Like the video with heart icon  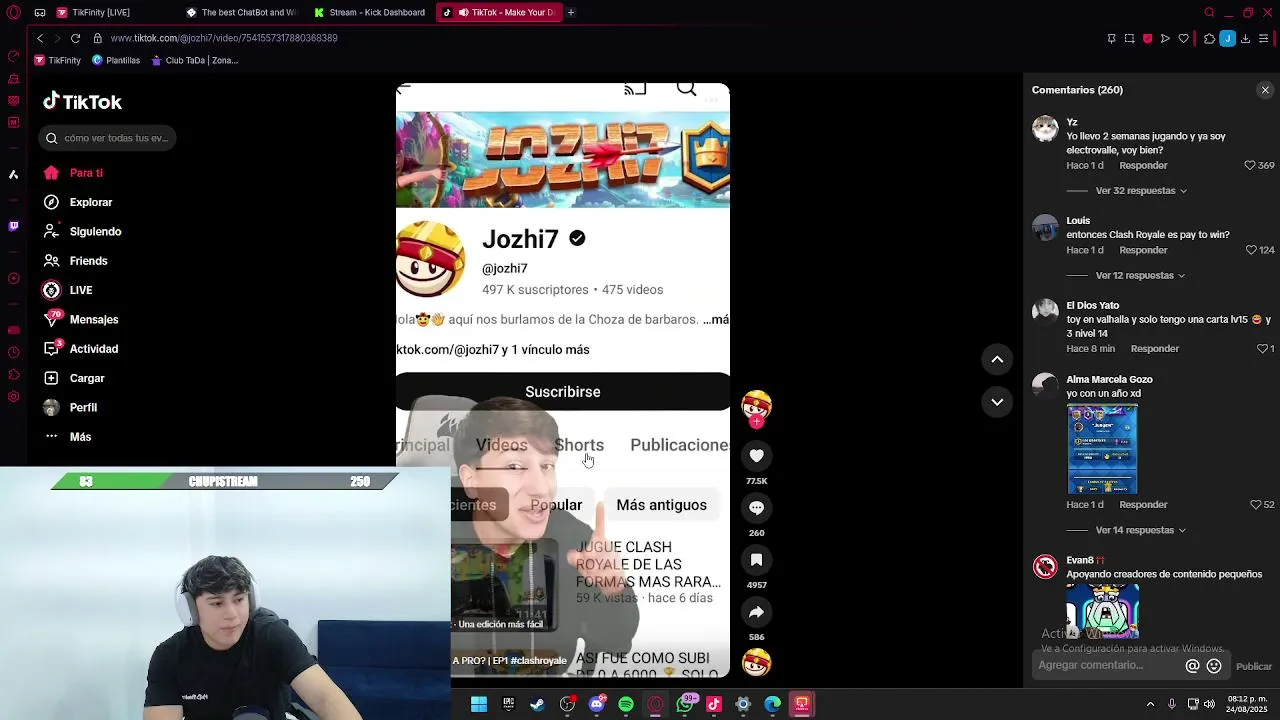pos(757,456)
